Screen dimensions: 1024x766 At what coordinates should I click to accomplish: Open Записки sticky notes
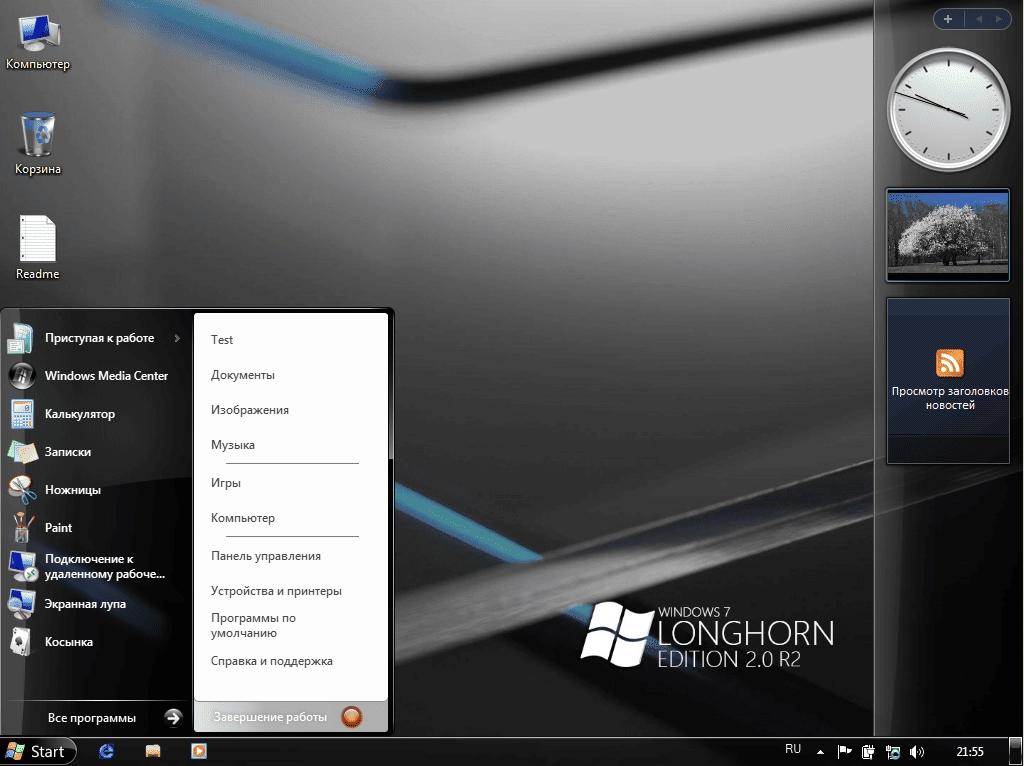pyautogui.click(x=95, y=451)
